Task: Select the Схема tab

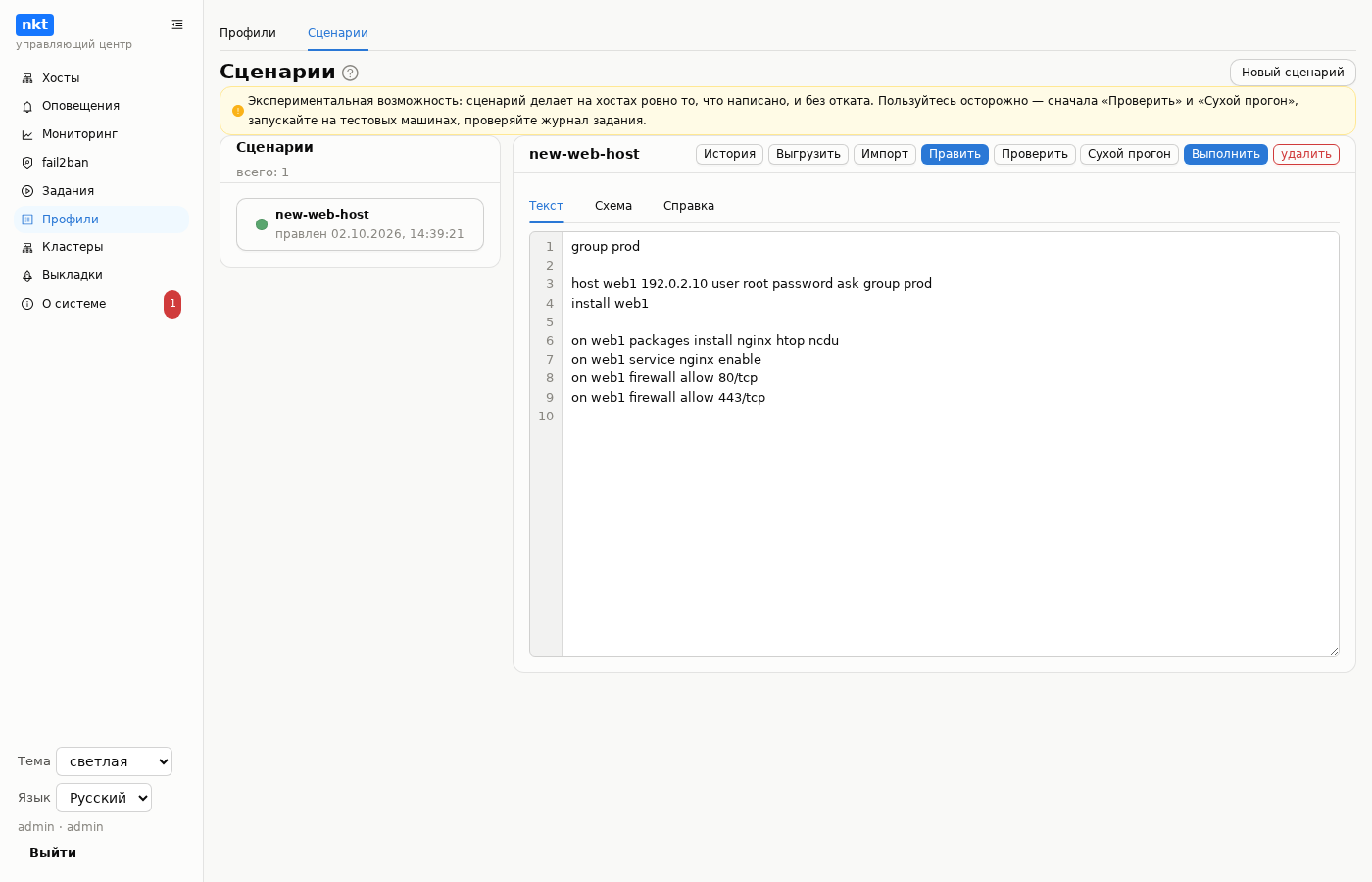Action: 613,206
